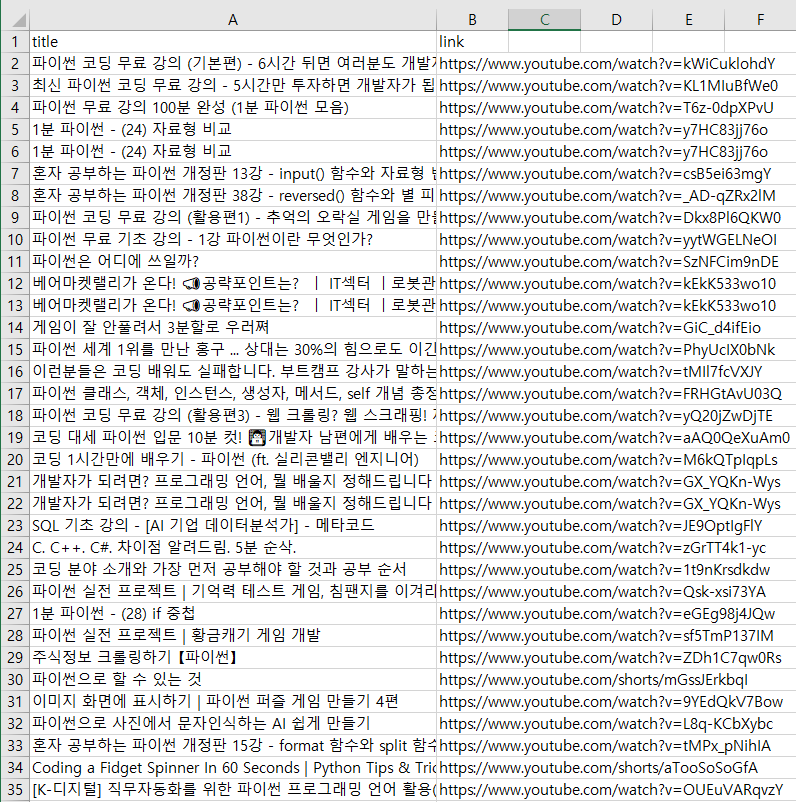Click link ending yytWGELNeOI
The width and height of the screenshot is (796, 802).
point(608,240)
